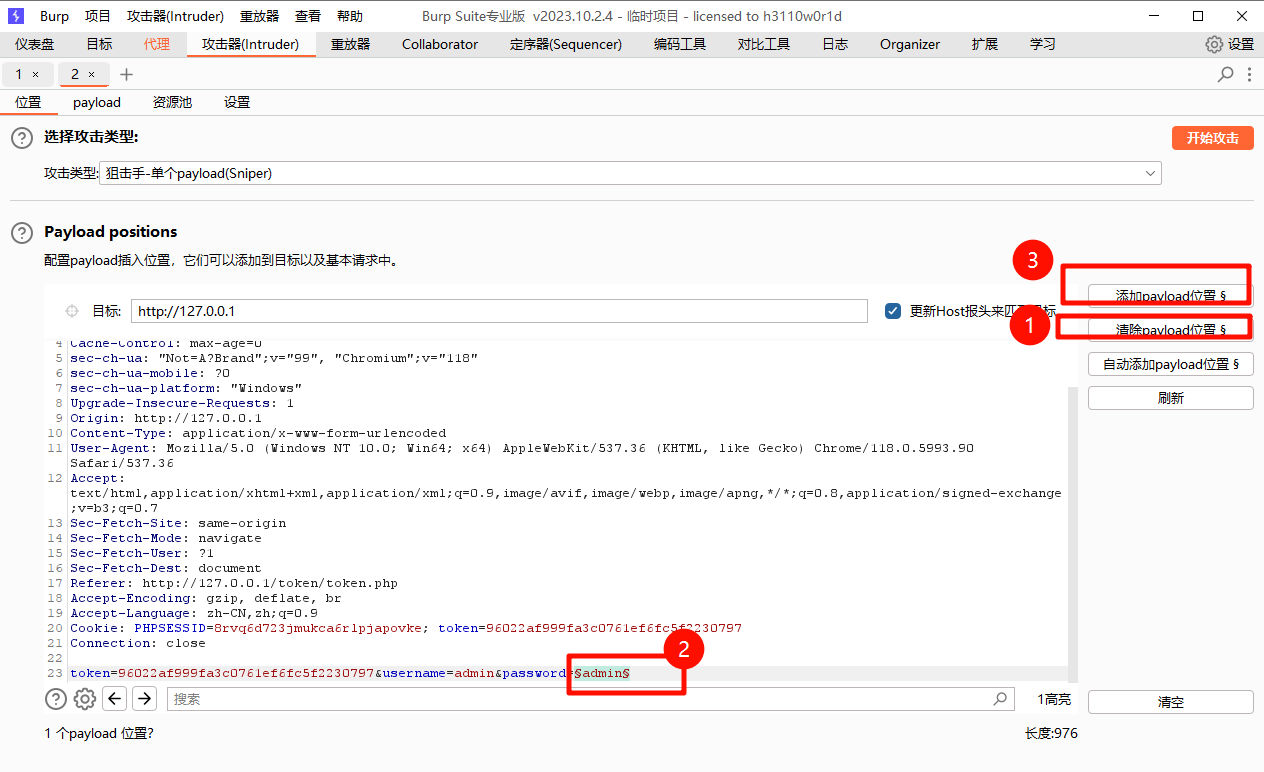Add a new Intruder tab with plus icon

(x=126, y=74)
